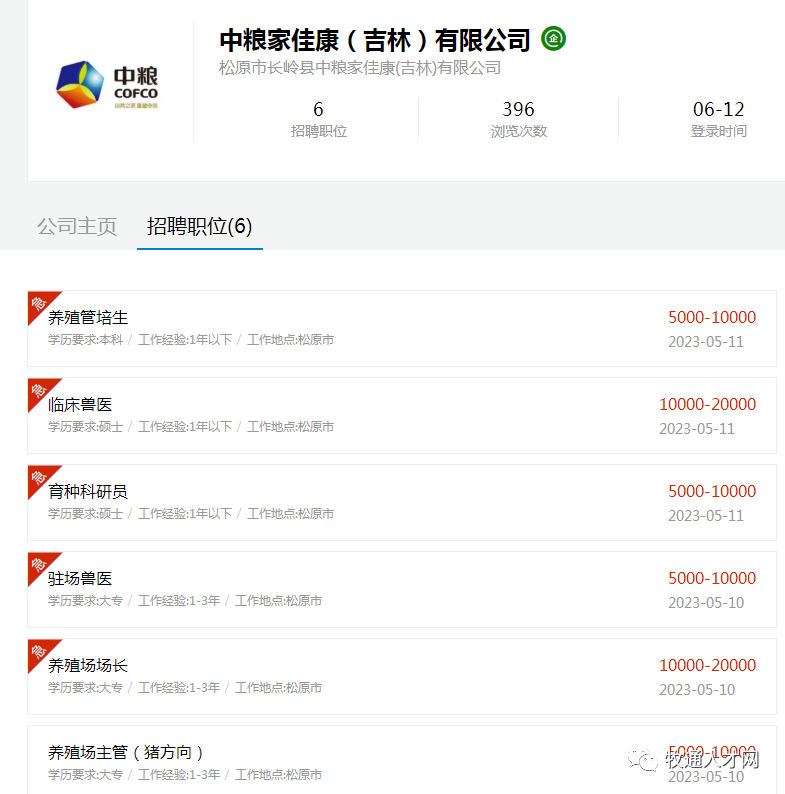Click date 2023-05-11 on 临床兽医 row
785x794 pixels.
coord(697,429)
